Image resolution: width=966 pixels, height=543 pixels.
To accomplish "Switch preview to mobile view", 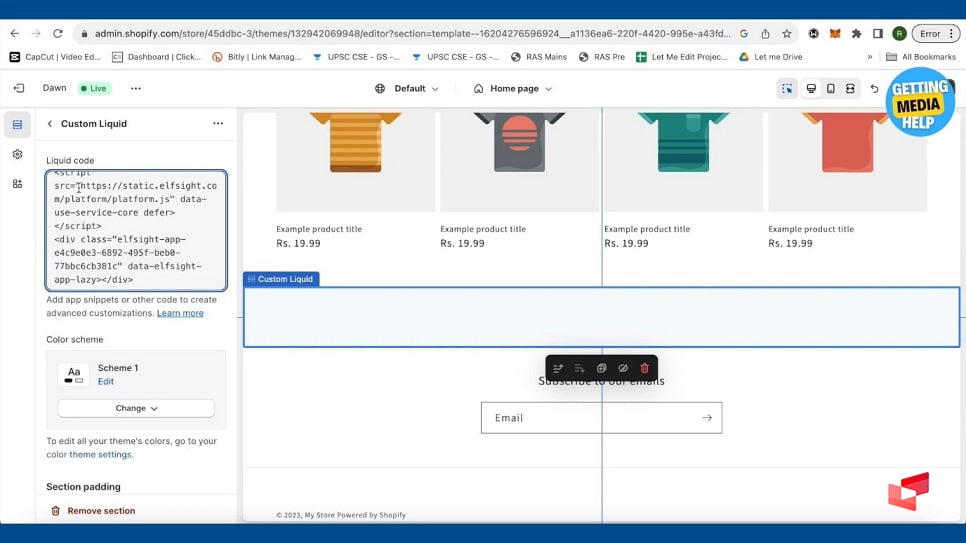I will click(x=830, y=89).
